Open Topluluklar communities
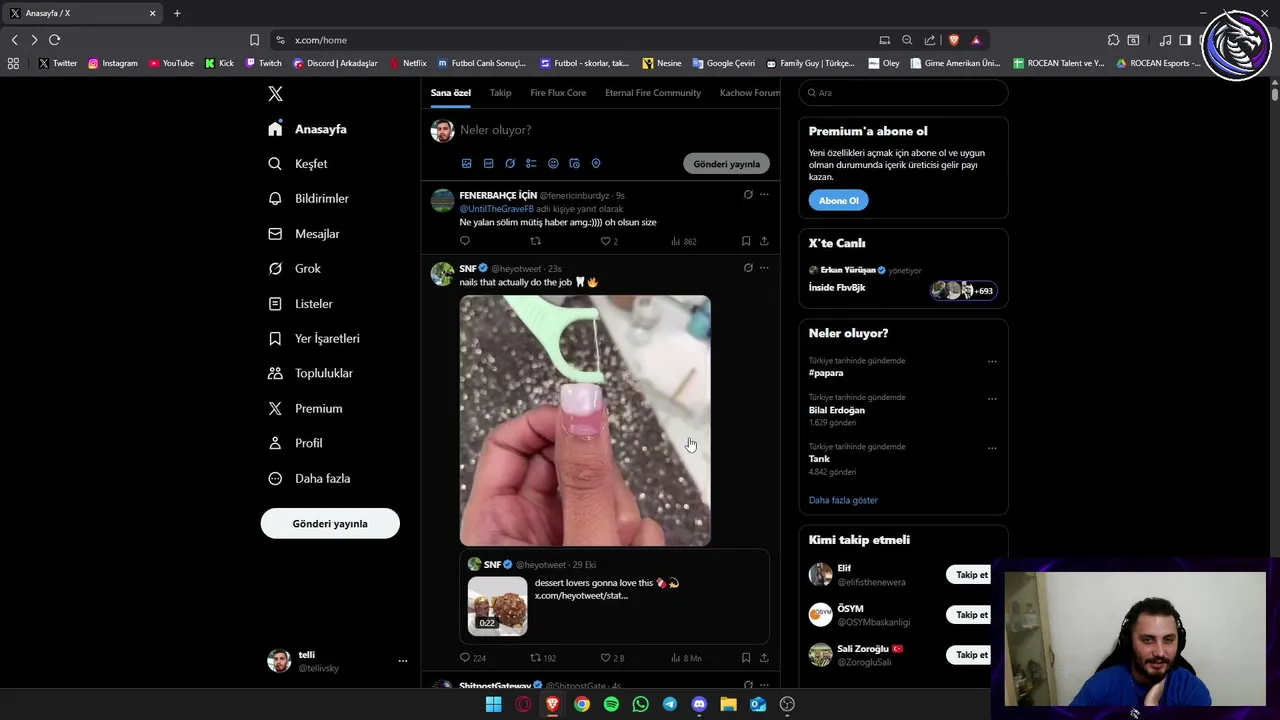 [311, 373]
